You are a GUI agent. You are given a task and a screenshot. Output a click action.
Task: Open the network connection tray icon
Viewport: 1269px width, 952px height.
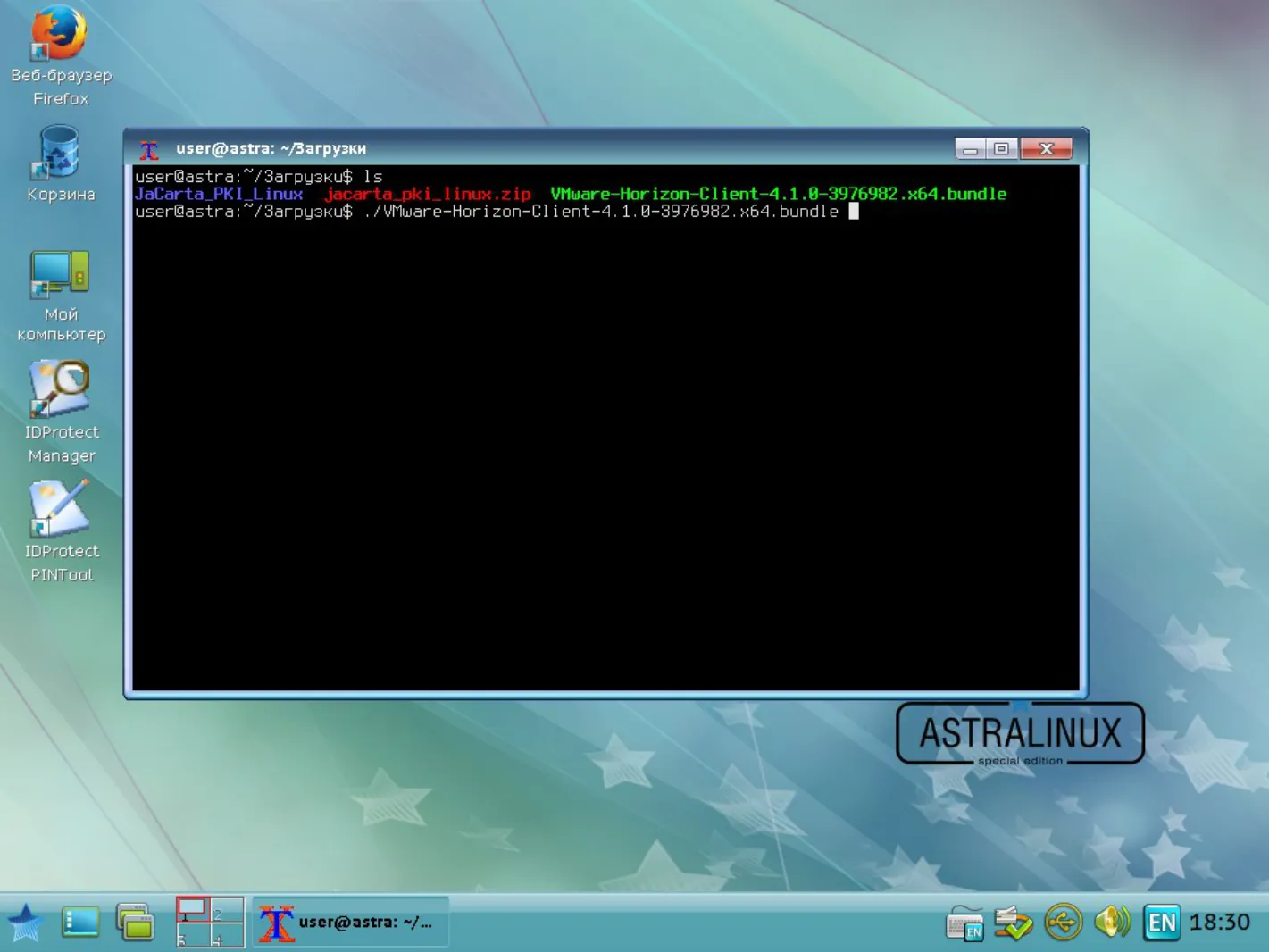pyautogui.click(x=1014, y=923)
